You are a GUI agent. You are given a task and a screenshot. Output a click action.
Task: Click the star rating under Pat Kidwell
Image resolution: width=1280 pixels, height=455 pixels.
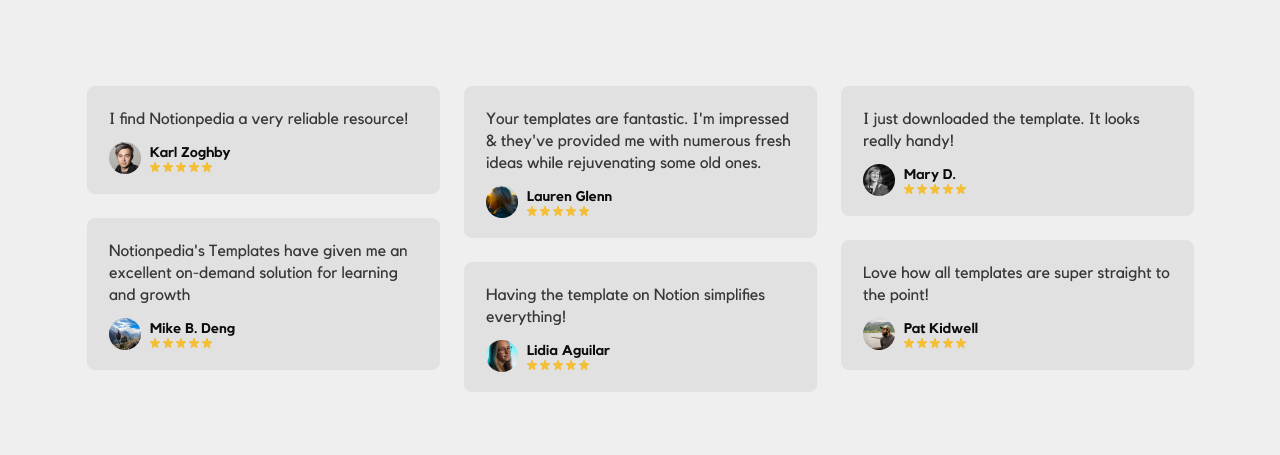[935, 344]
